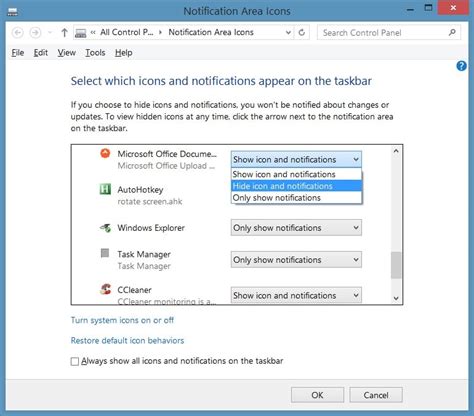474x416 pixels.
Task: Maximize the Notification Area Icons window
Action: (428, 8)
